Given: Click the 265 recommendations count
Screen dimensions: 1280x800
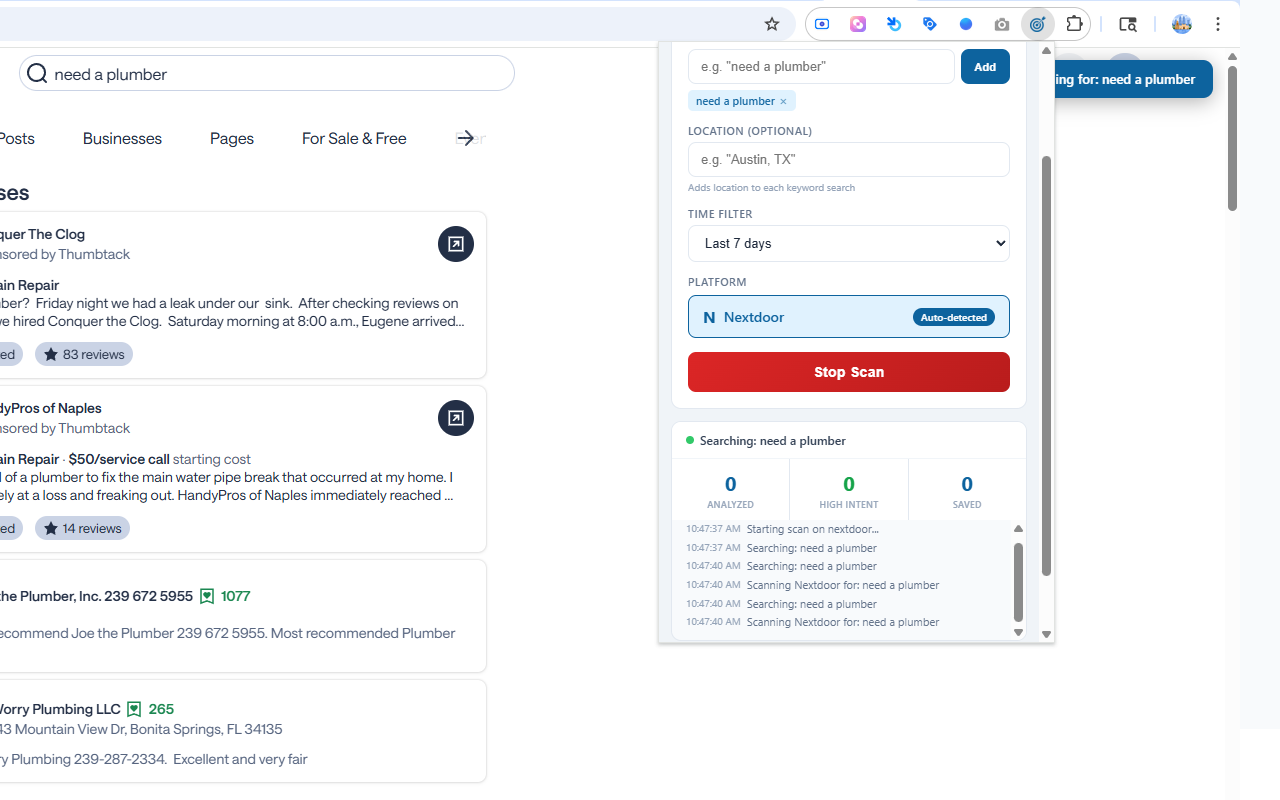Looking at the screenshot, I should click(x=161, y=709).
